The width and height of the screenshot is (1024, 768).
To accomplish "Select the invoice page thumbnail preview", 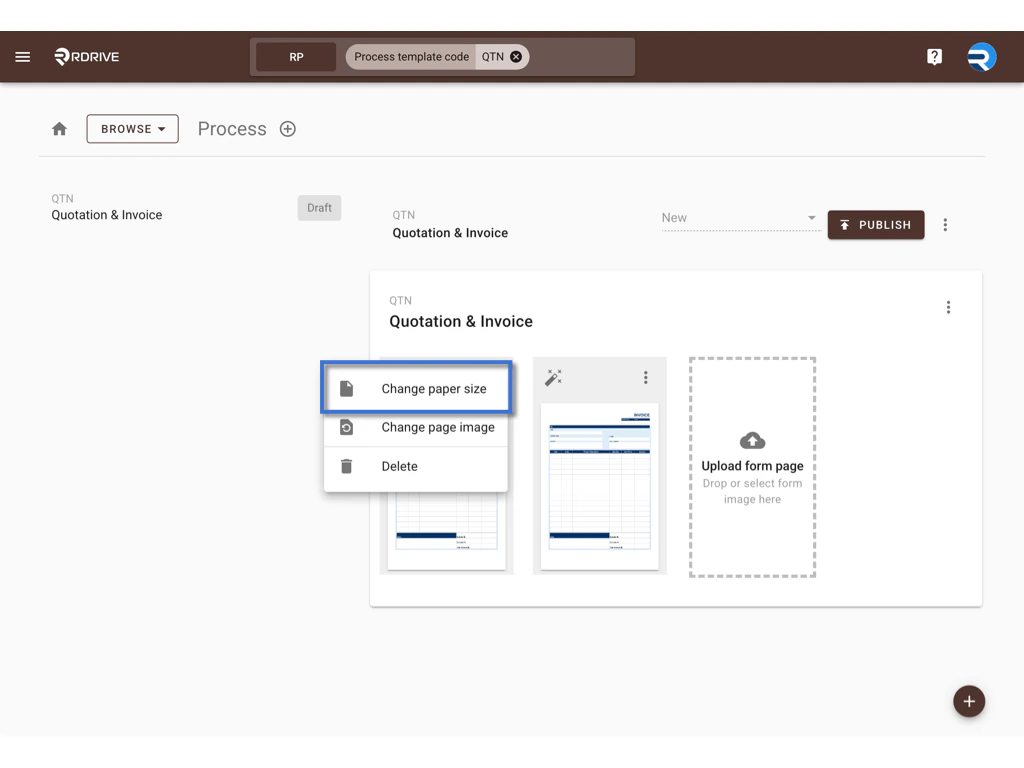I will (x=599, y=487).
